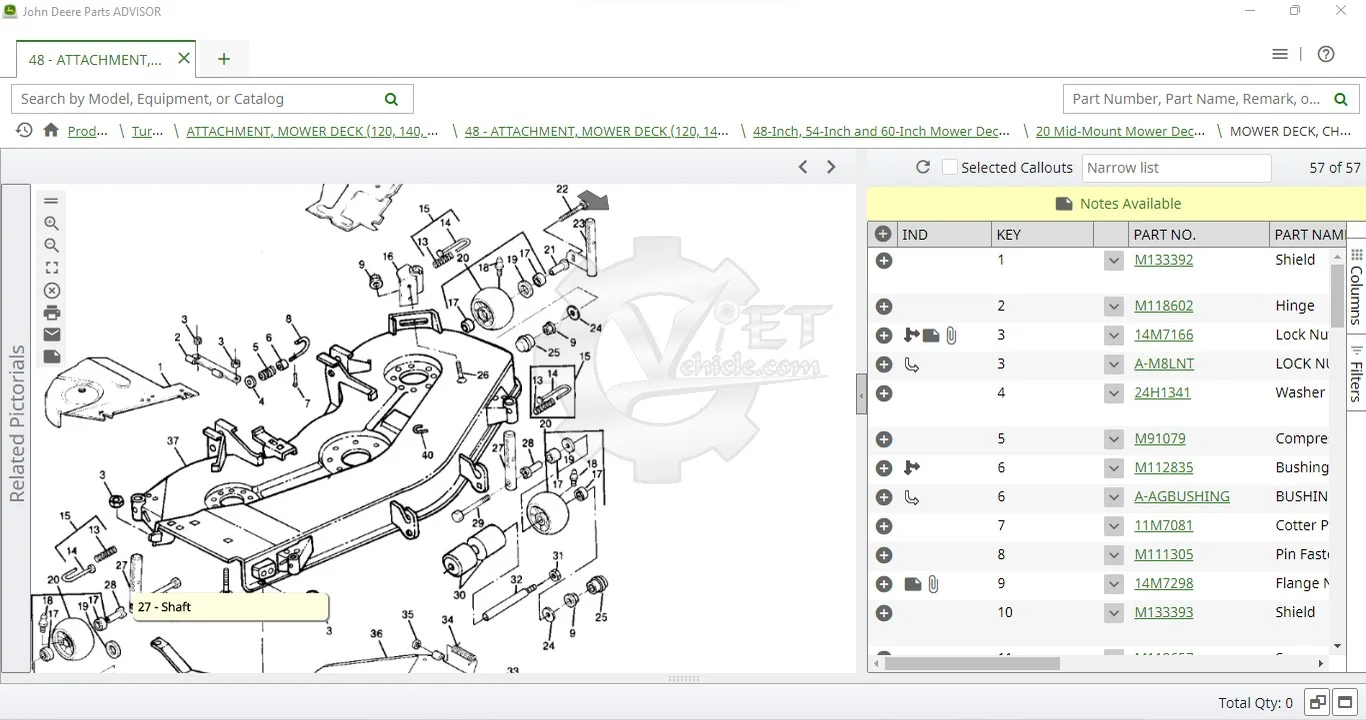Click the substitution icon for M112835
The image size is (1366, 720).
coord(911,468)
